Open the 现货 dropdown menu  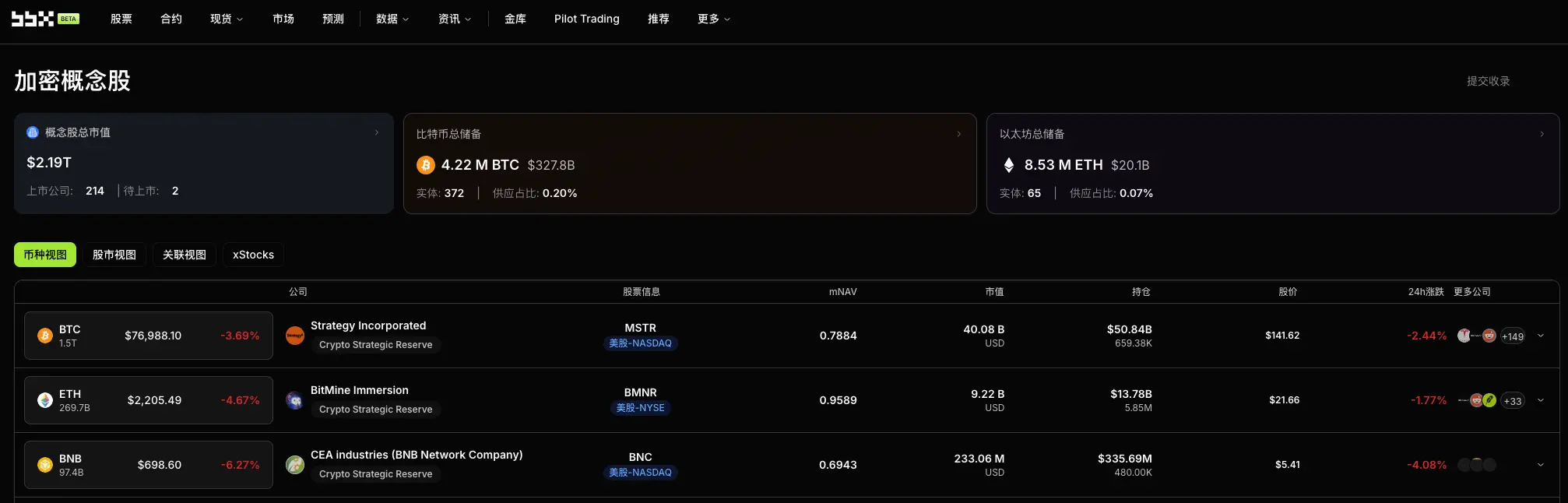point(227,19)
